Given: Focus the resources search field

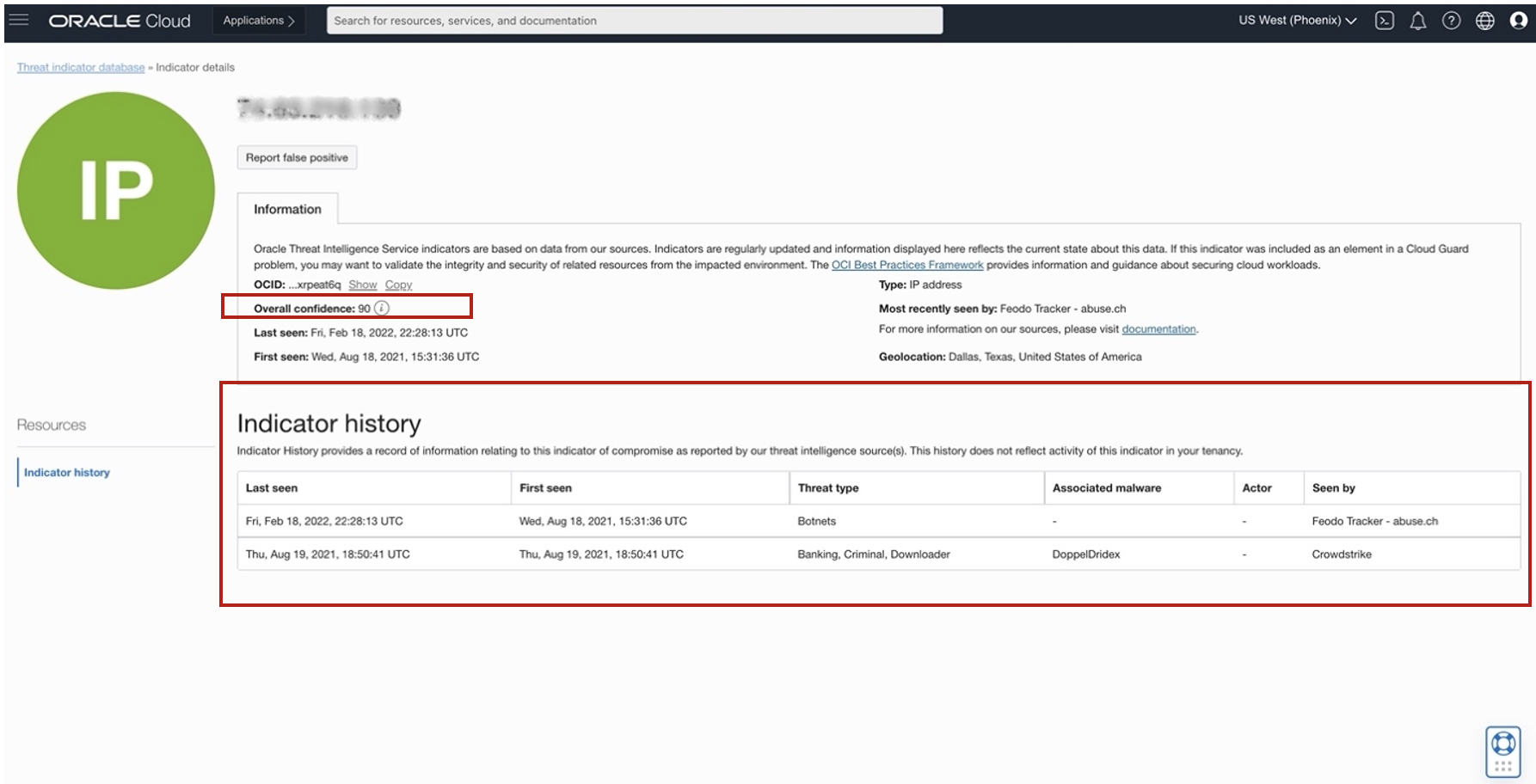Looking at the screenshot, I should click(634, 21).
